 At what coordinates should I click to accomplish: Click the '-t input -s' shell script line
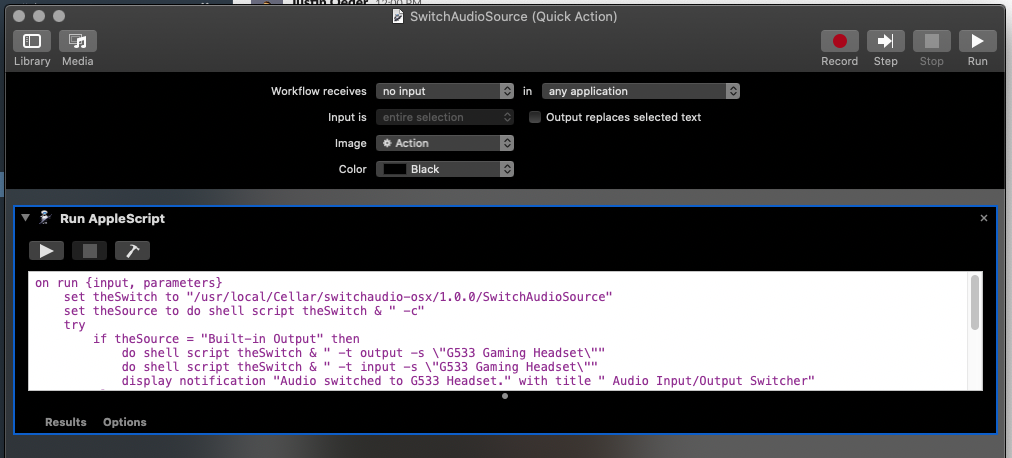pos(359,366)
